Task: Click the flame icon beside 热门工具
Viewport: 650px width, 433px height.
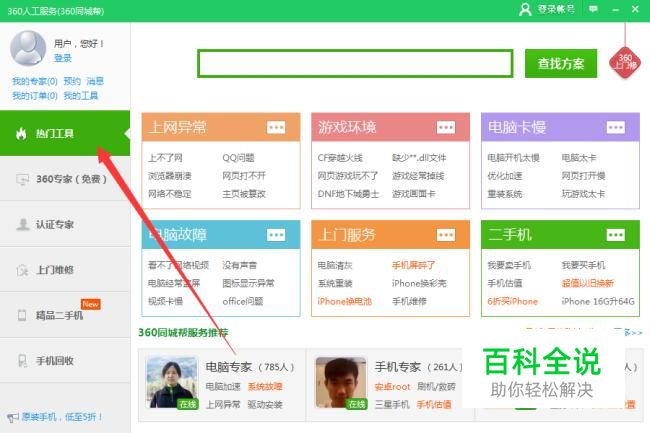Action: [21, 133]
